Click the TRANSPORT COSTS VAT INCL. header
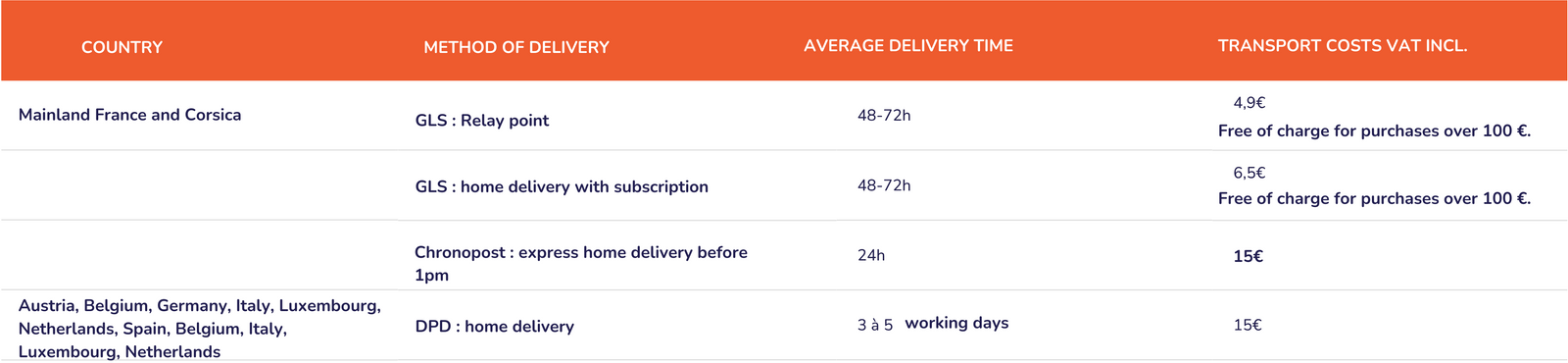 pos(1343,46)
